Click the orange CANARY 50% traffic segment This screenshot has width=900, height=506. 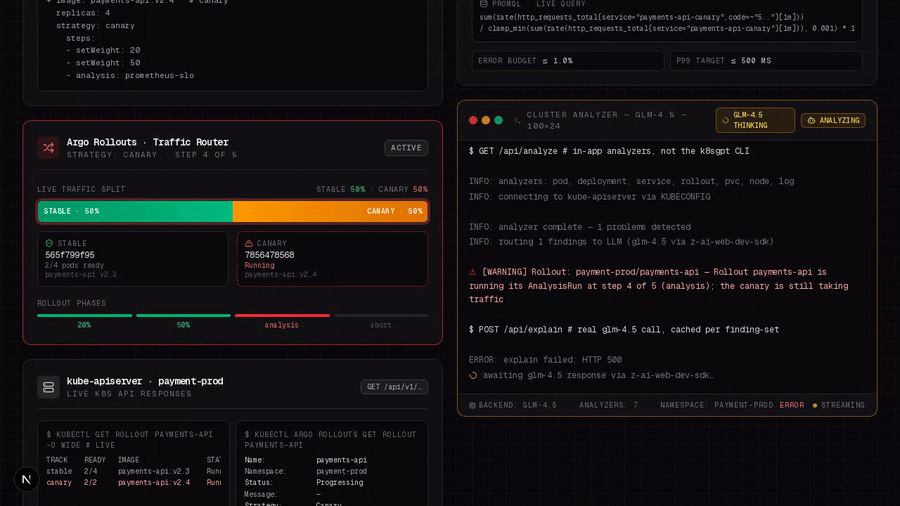coord(330,211)
